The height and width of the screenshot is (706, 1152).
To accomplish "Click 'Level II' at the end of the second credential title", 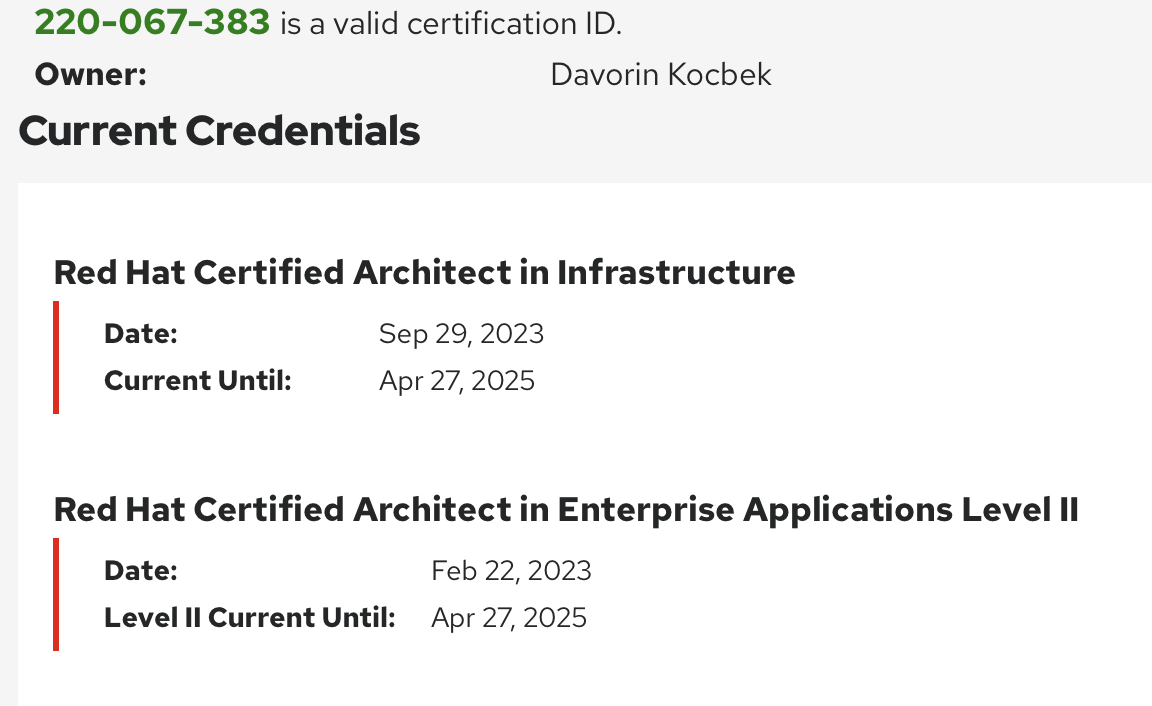I will pyautogui.click(x=1020, y=509).
